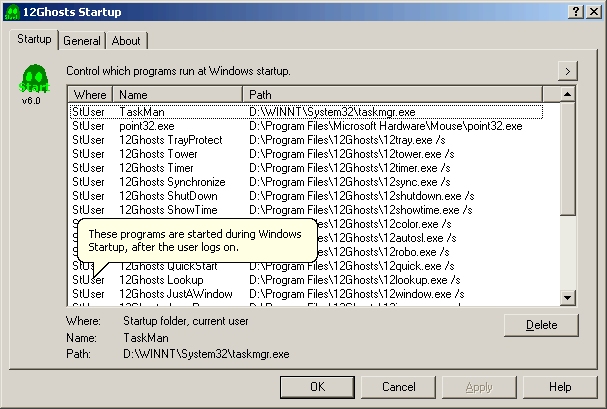The image size is (607, 409).
Task: Click the Delete button
Action: 541,325
